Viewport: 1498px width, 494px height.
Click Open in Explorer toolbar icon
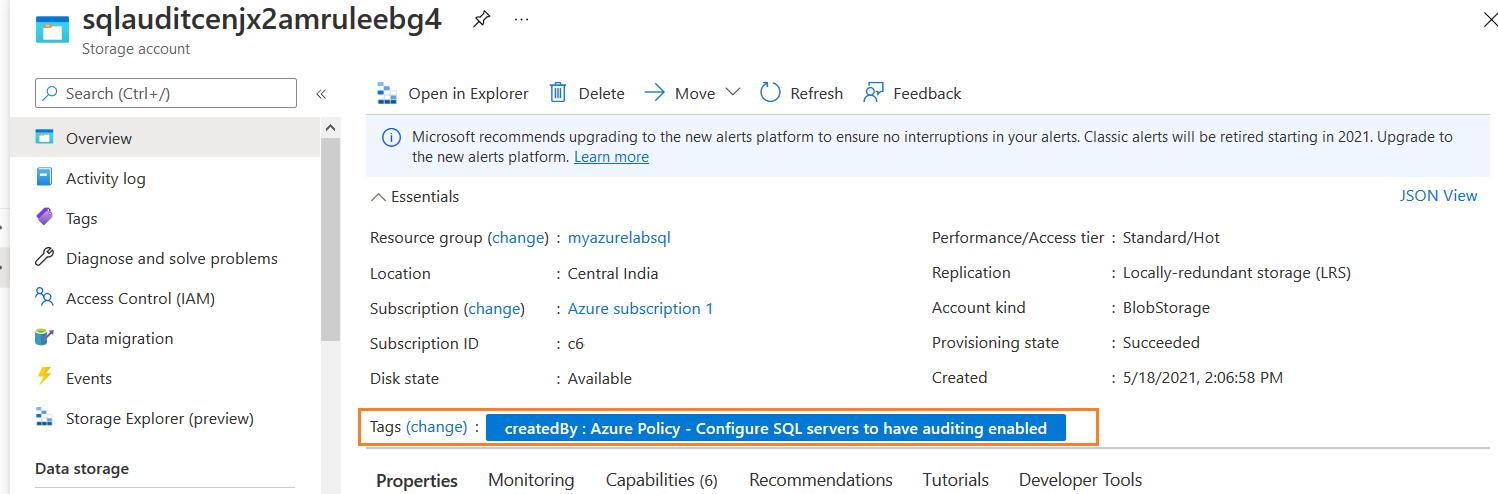(387, 94)
